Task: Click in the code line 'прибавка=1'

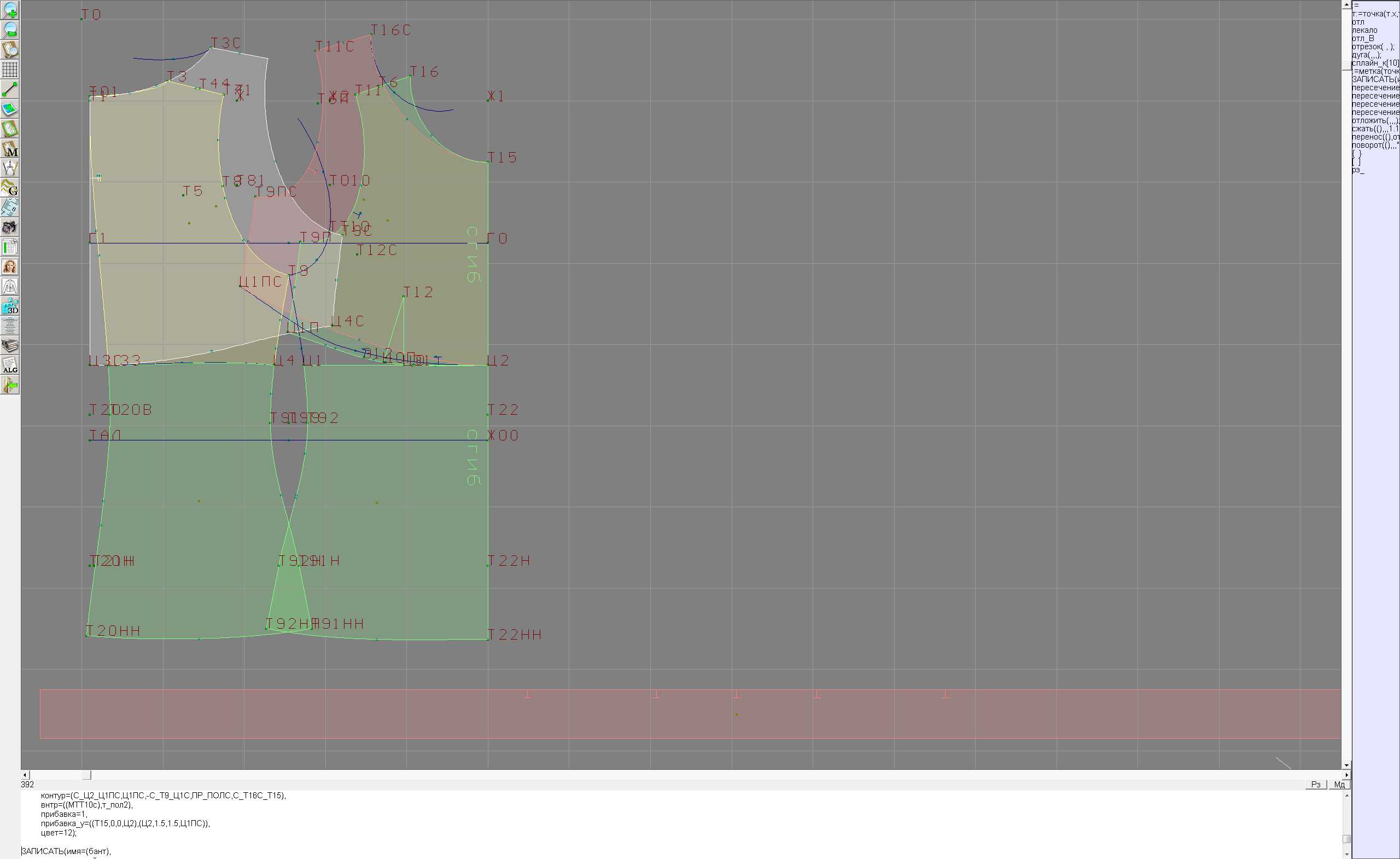Action: click(63, 814)
